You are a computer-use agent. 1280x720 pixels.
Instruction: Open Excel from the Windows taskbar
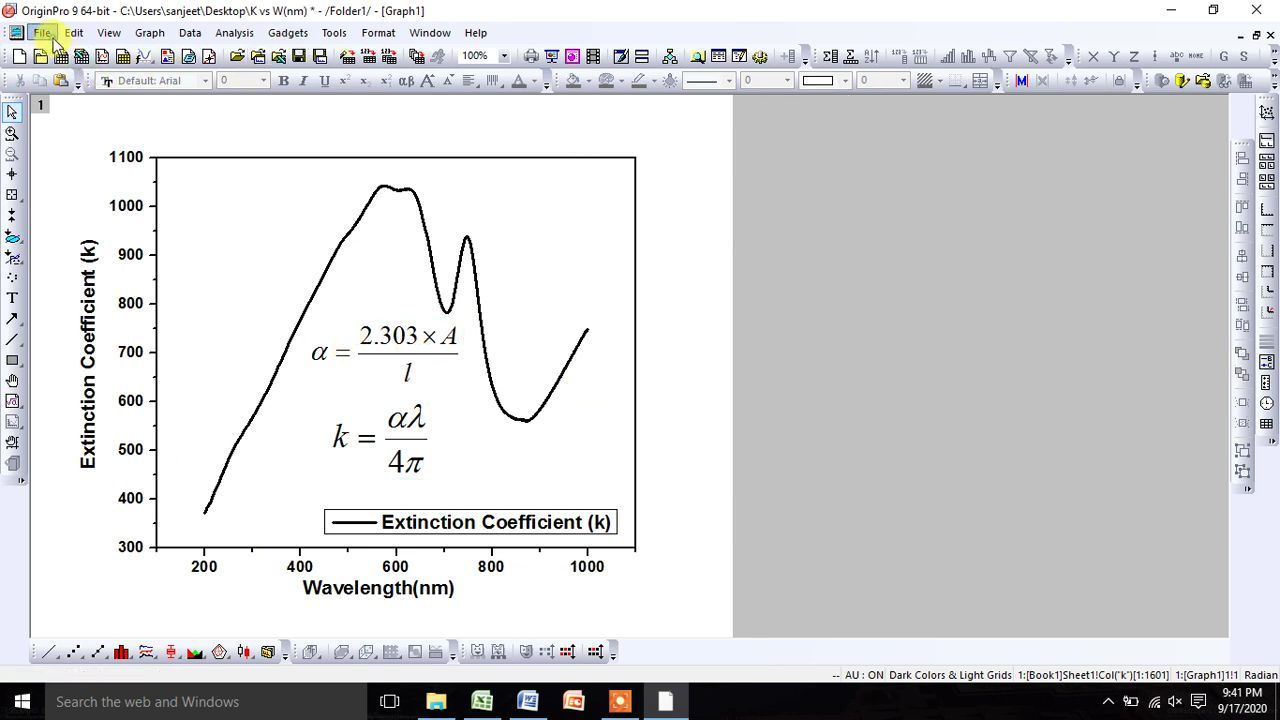tap(482, 702)
